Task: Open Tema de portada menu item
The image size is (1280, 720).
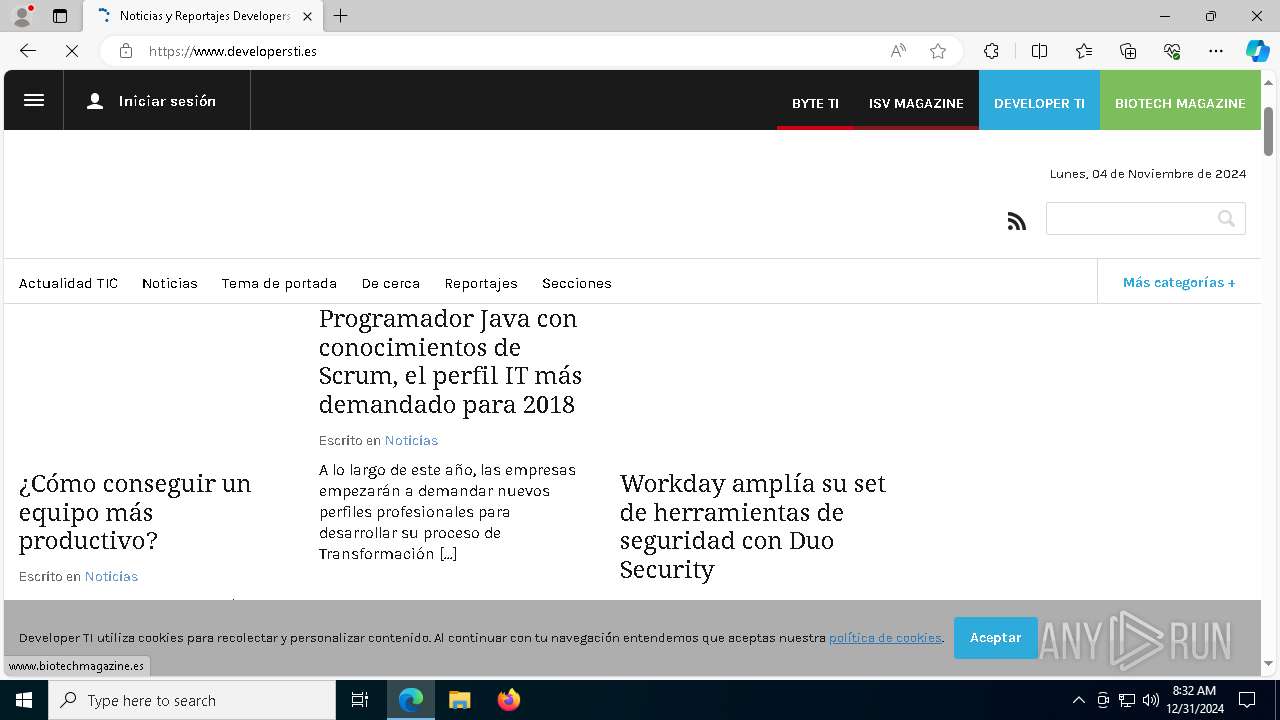Action: pos(279,283)
